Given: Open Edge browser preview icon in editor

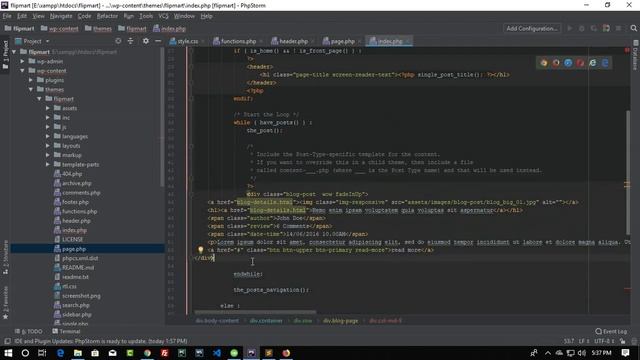Looking at the screenshot, I should pyautogui.click(x=605, y=63).
